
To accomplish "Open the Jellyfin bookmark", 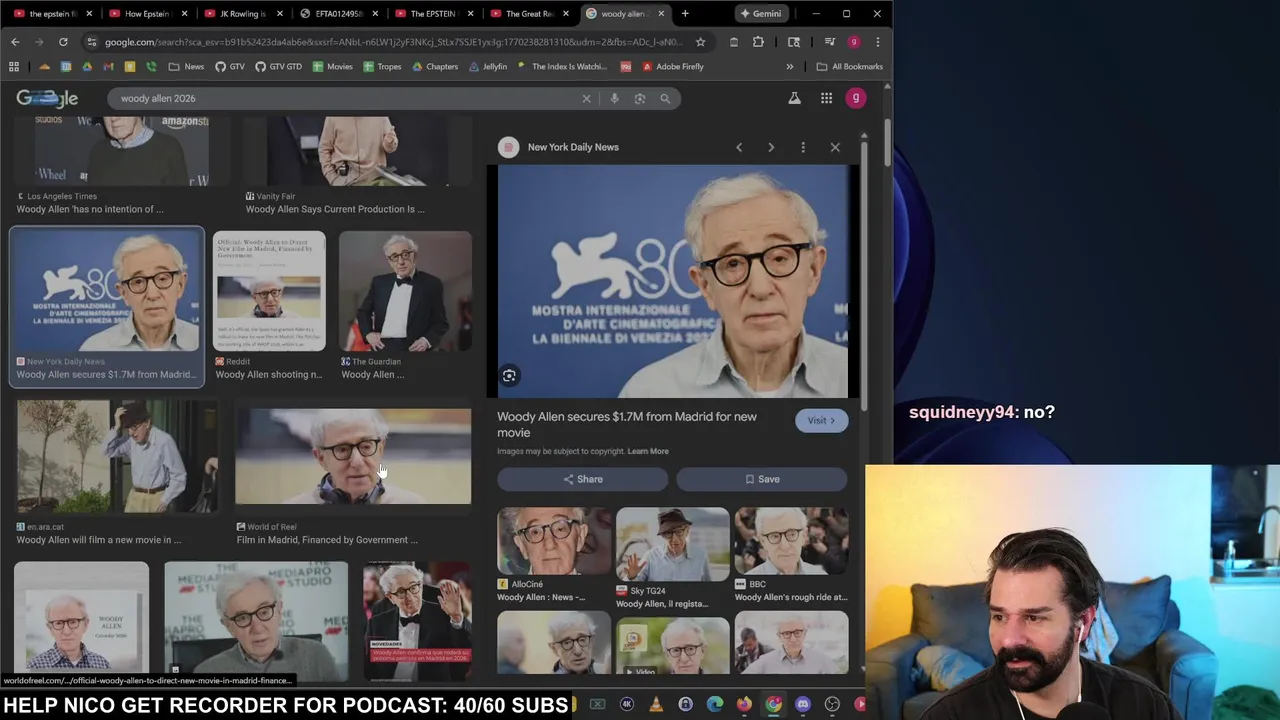I will click(x=487, y=66).
